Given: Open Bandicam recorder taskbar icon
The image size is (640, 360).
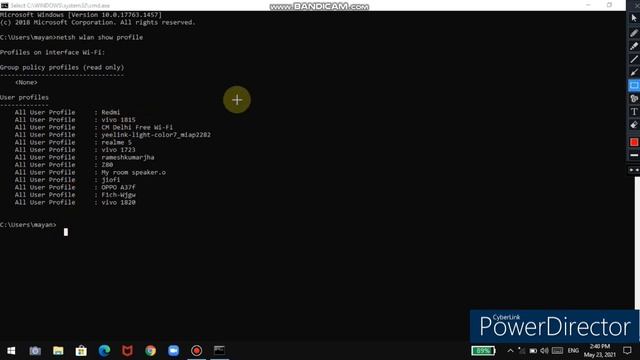Looking at the screenshot, I should pyautogui.click(x=196, y=351).
